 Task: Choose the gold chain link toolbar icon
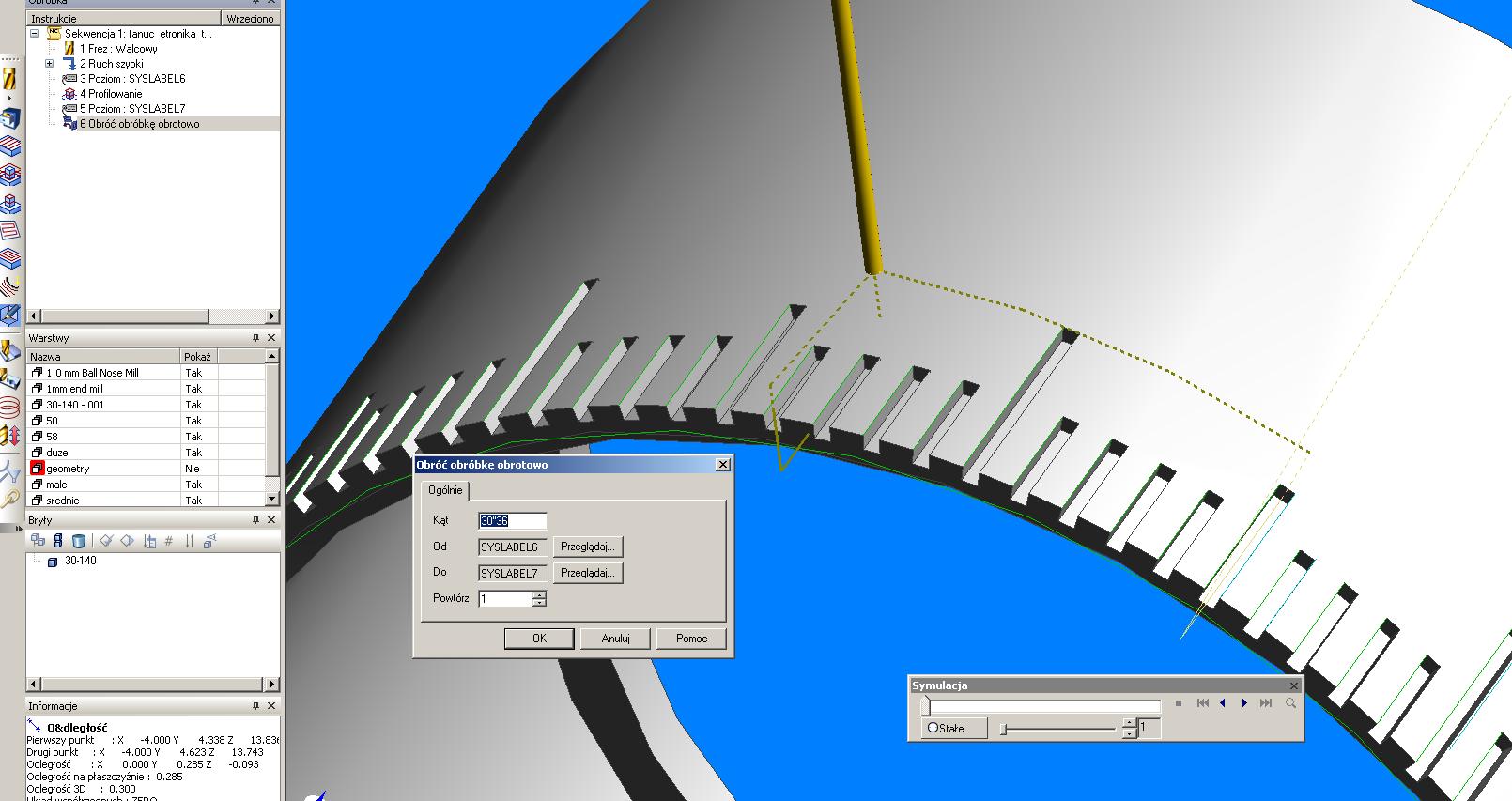point(9,498)
